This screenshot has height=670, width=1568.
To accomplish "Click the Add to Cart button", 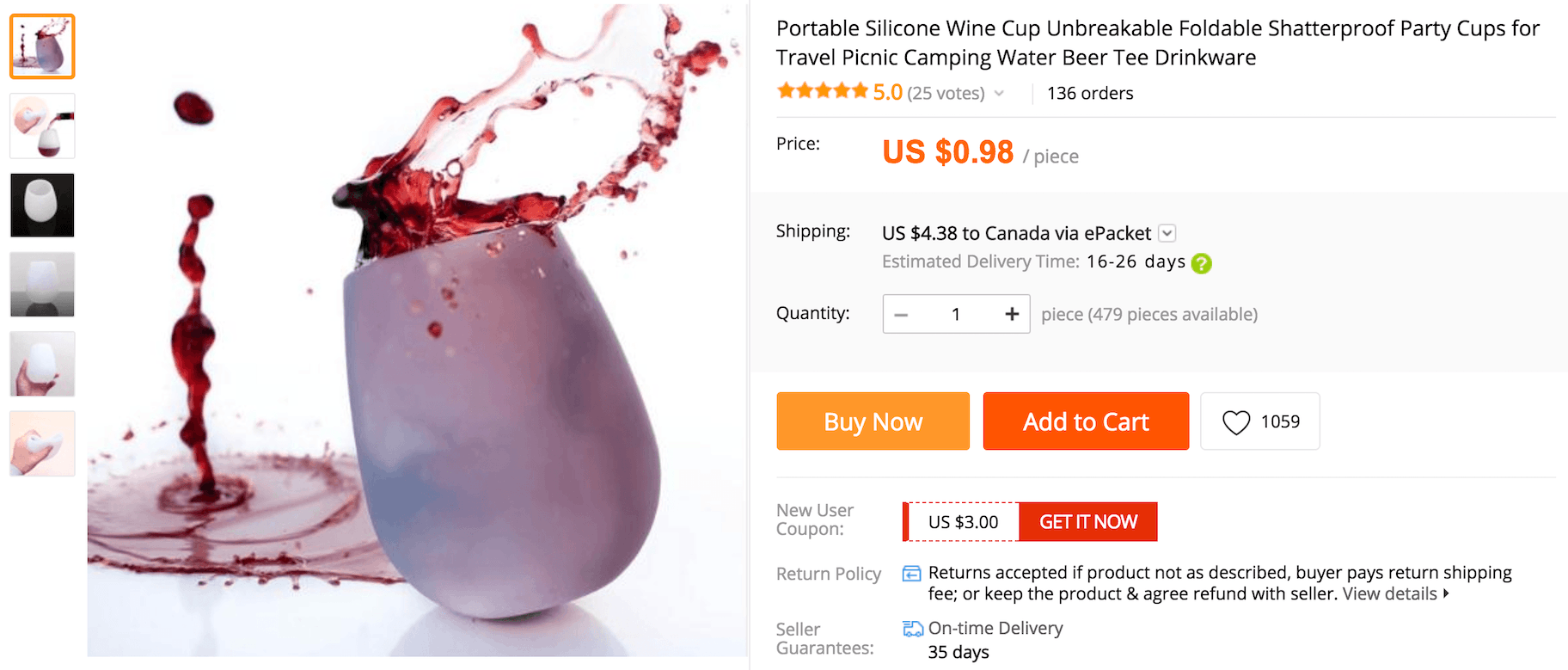I will click(x=1085, y=421).
